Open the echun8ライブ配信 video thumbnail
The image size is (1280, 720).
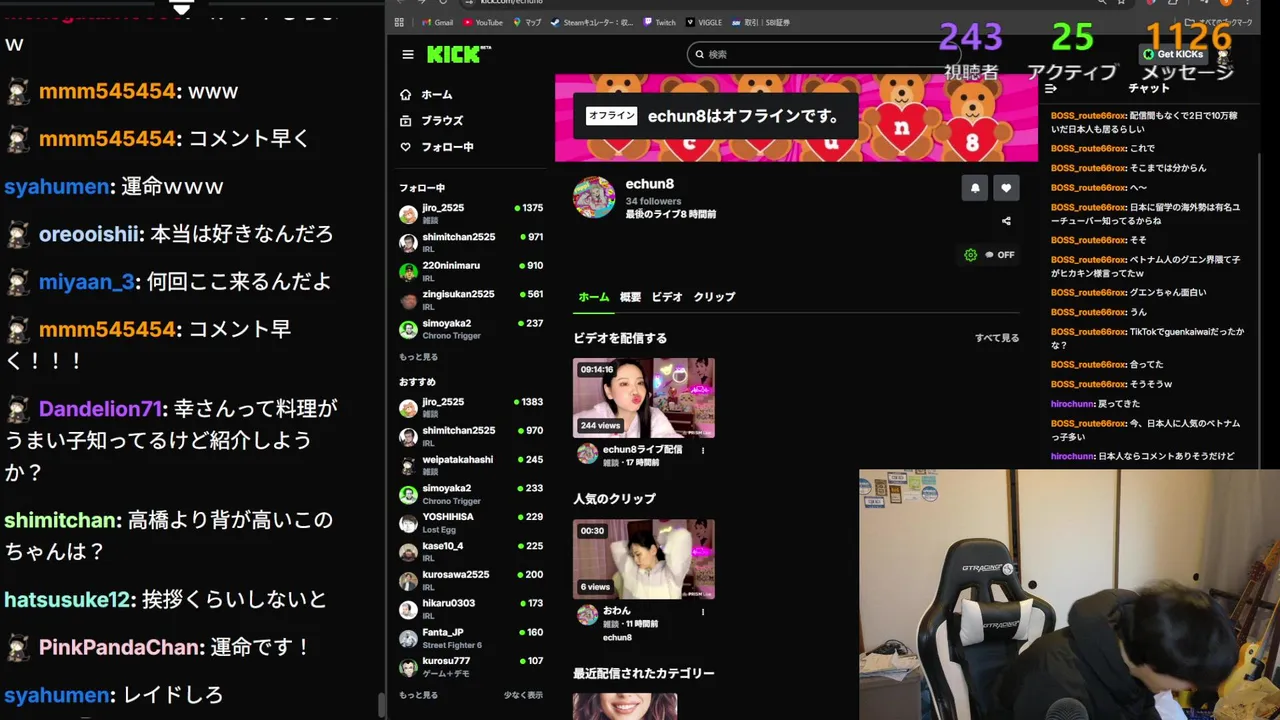pyautogui.click(x=644, y=398)
